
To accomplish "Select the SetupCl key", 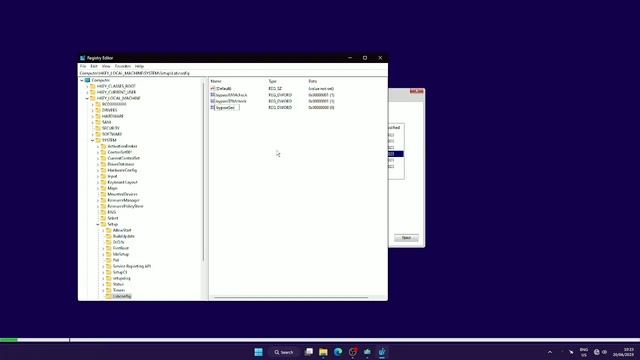I will (x=120, y=272).
